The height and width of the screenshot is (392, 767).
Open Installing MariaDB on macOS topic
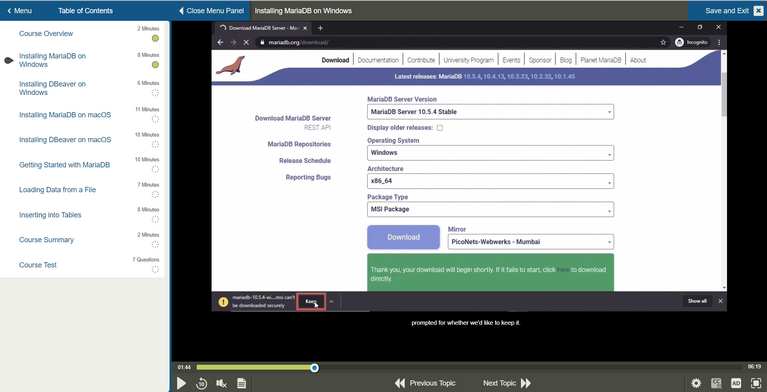coord(65,115)
